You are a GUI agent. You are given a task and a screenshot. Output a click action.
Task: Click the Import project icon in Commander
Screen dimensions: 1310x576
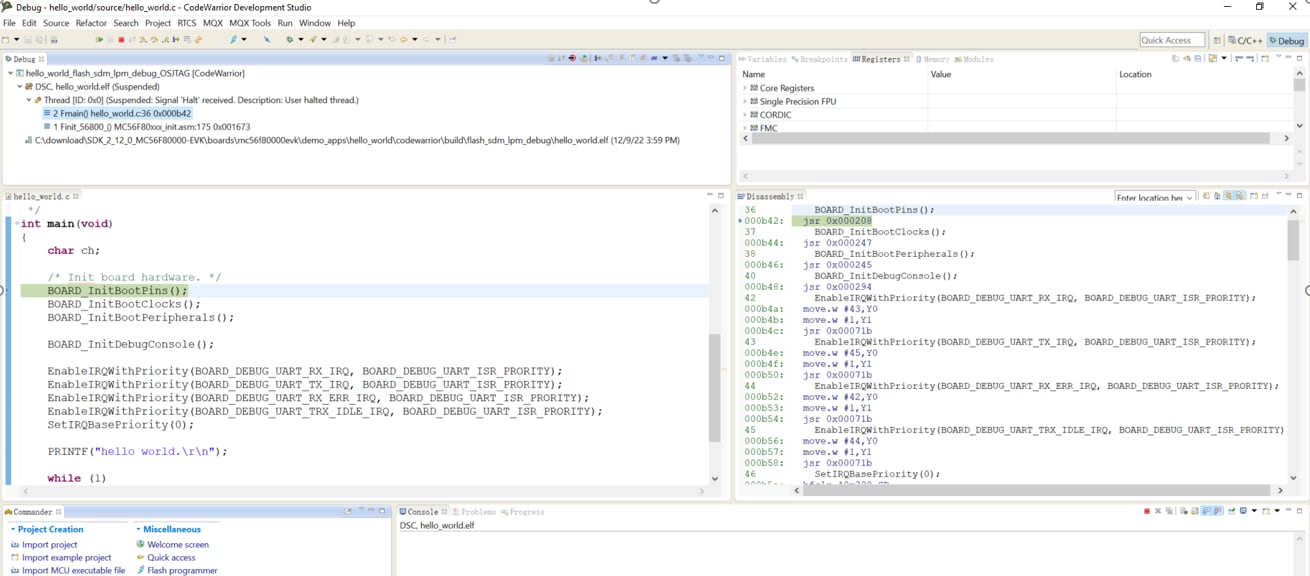coord(15,544)
